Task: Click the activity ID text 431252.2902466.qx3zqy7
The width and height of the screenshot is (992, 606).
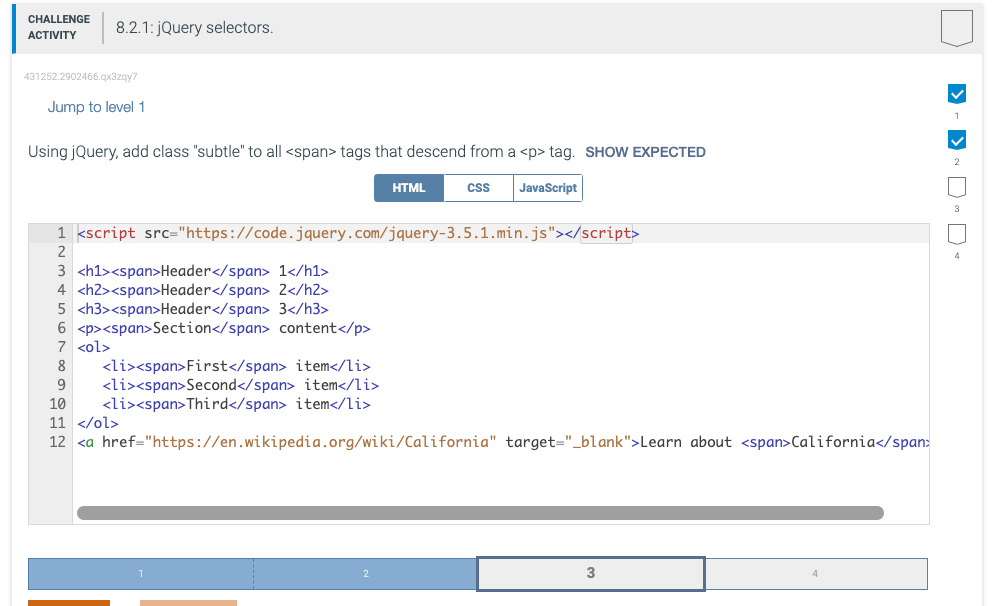Action: [x=81, y=77]
